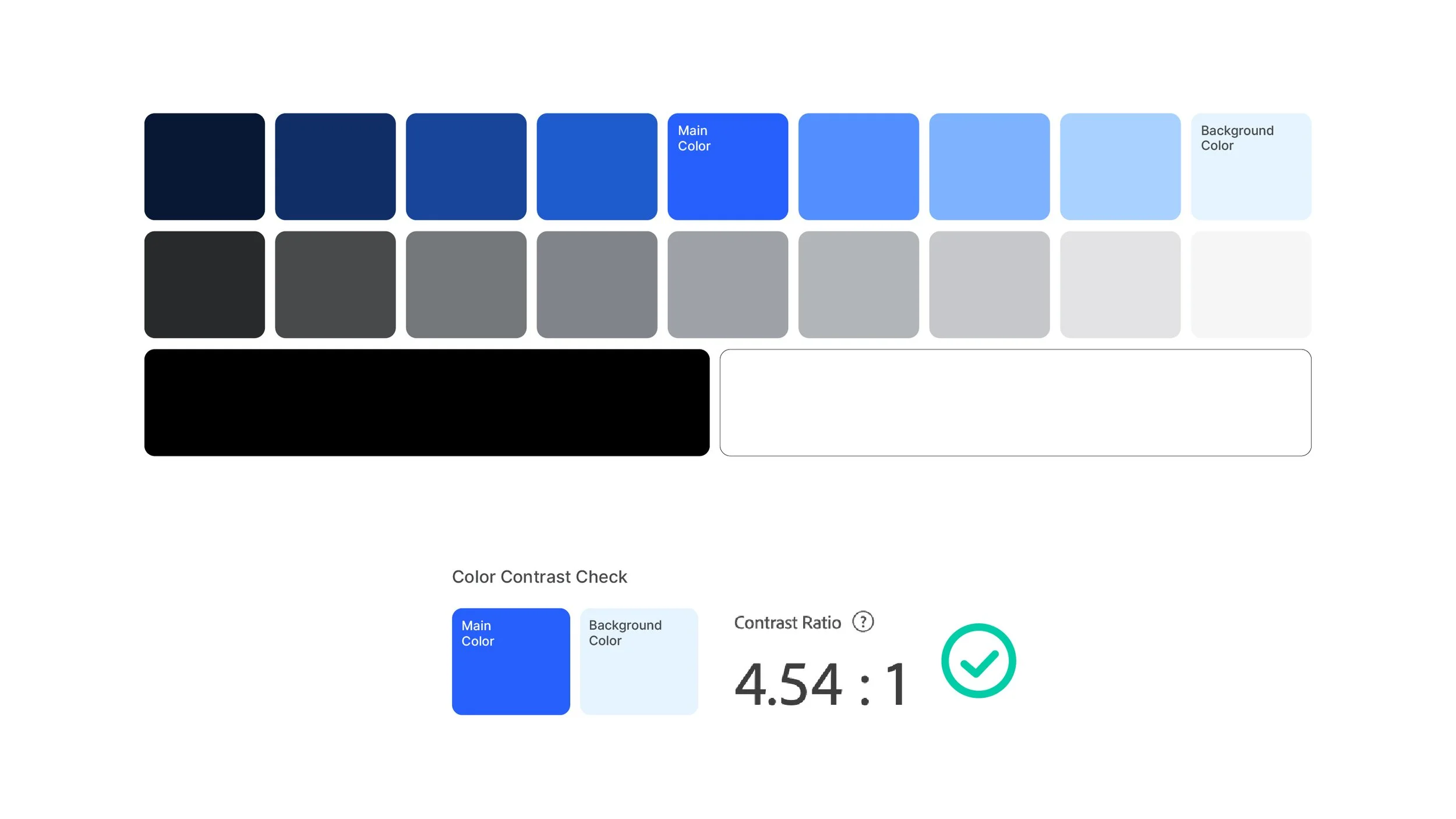The height and width of the screenshot is (819, 1456).
Task: Select the gray swatch below Main Color
Action: coord(727,284)
